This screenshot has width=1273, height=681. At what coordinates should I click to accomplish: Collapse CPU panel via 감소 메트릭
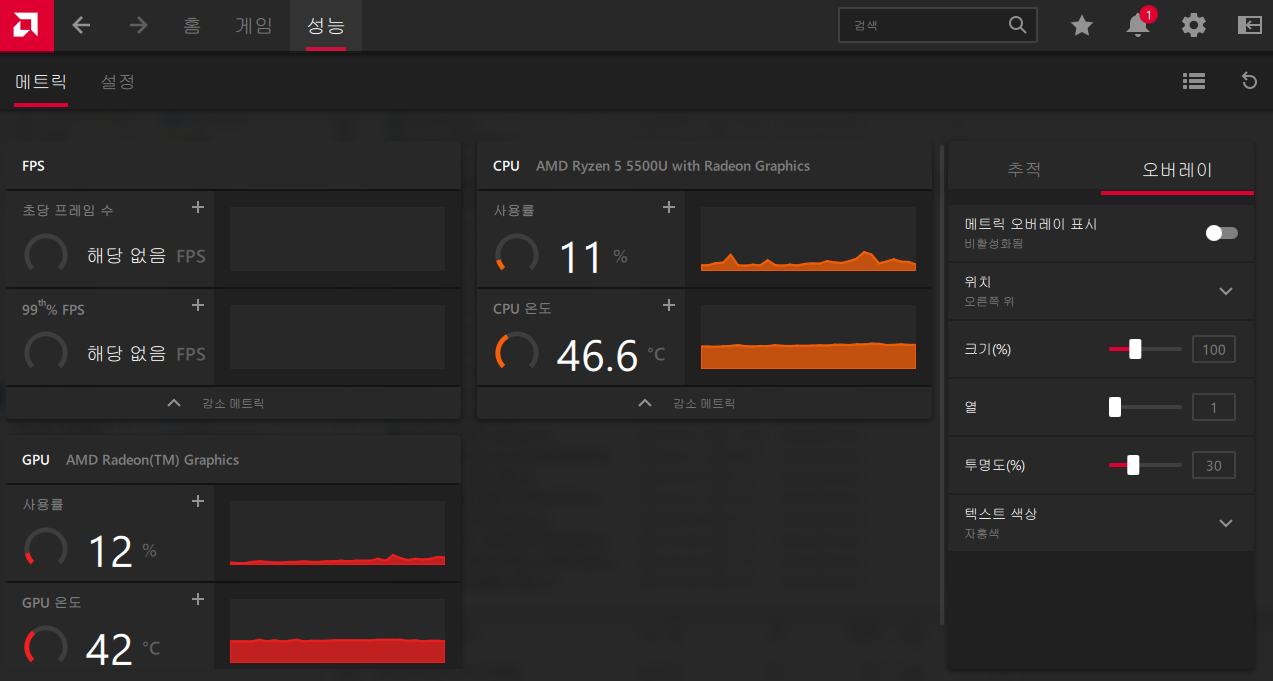[x=704, y=403]
